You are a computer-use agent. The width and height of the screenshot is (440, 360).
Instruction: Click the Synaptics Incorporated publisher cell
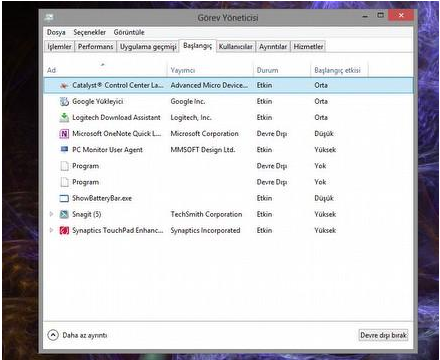pos(205,230)
